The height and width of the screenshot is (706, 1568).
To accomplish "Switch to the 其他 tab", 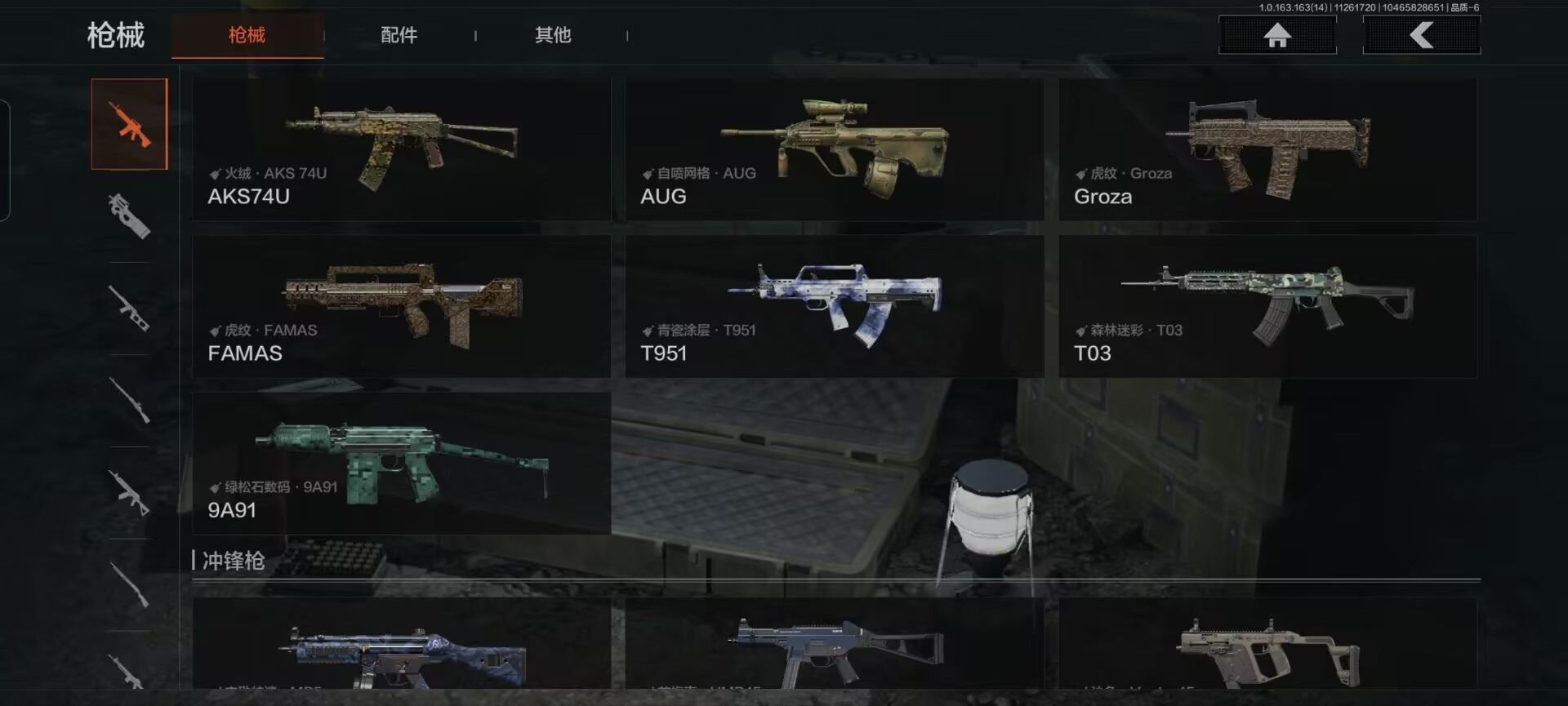I will point(553,35).
